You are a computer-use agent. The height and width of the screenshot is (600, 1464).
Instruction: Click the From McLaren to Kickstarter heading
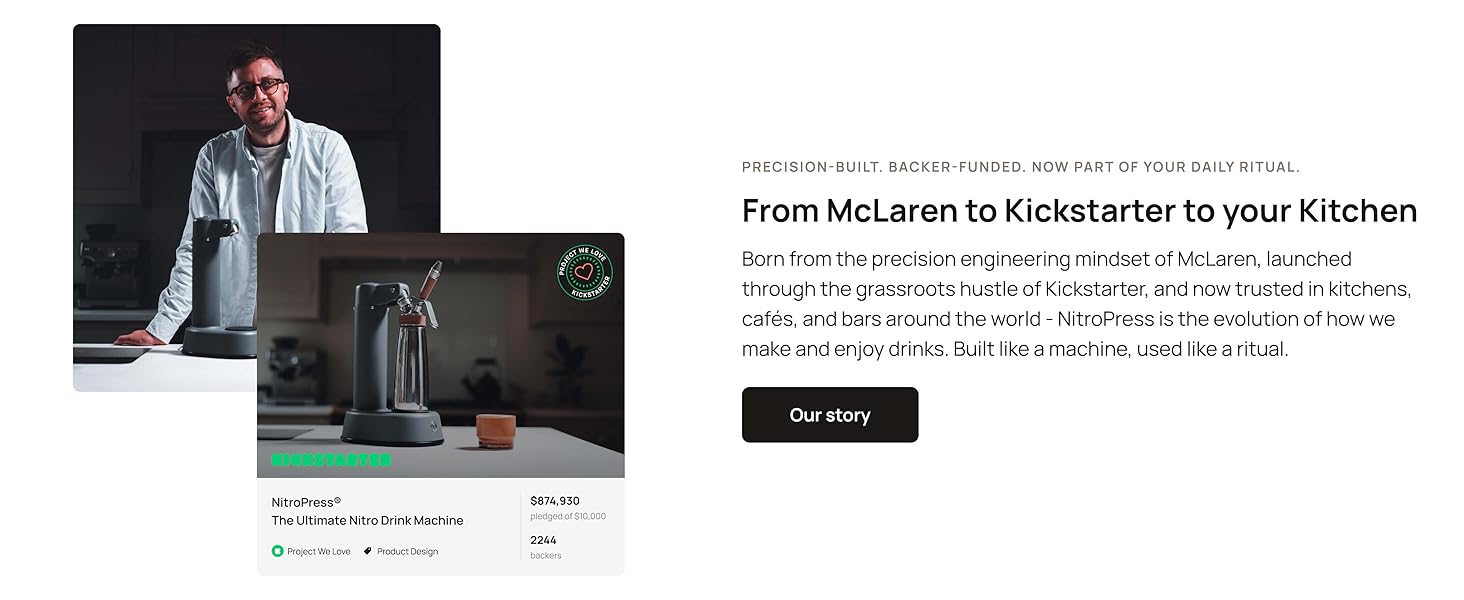click(x=1079, y=211)
